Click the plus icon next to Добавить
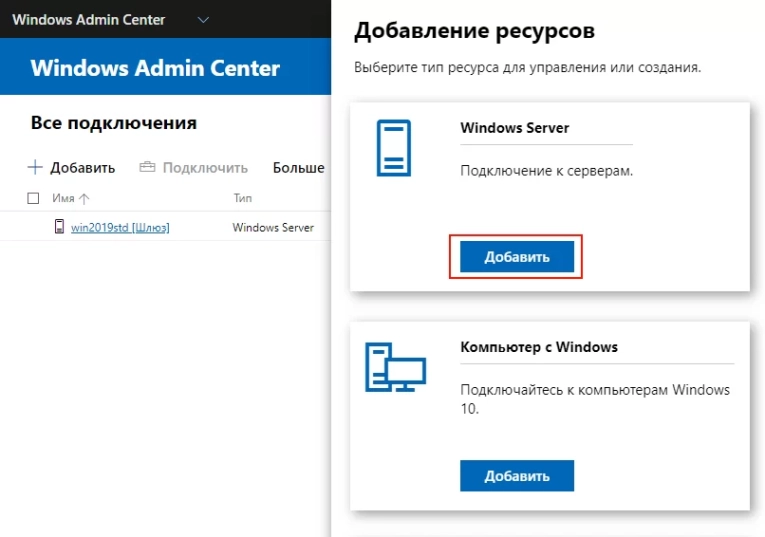The height and width of the screenshot is (537, 765). click(x=35, y=167)
